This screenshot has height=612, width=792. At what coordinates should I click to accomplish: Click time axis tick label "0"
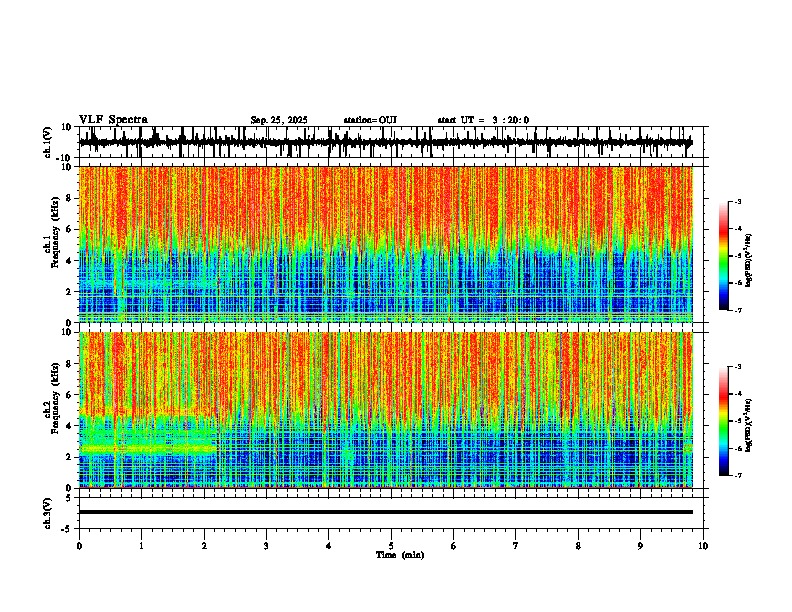[79, 546]
